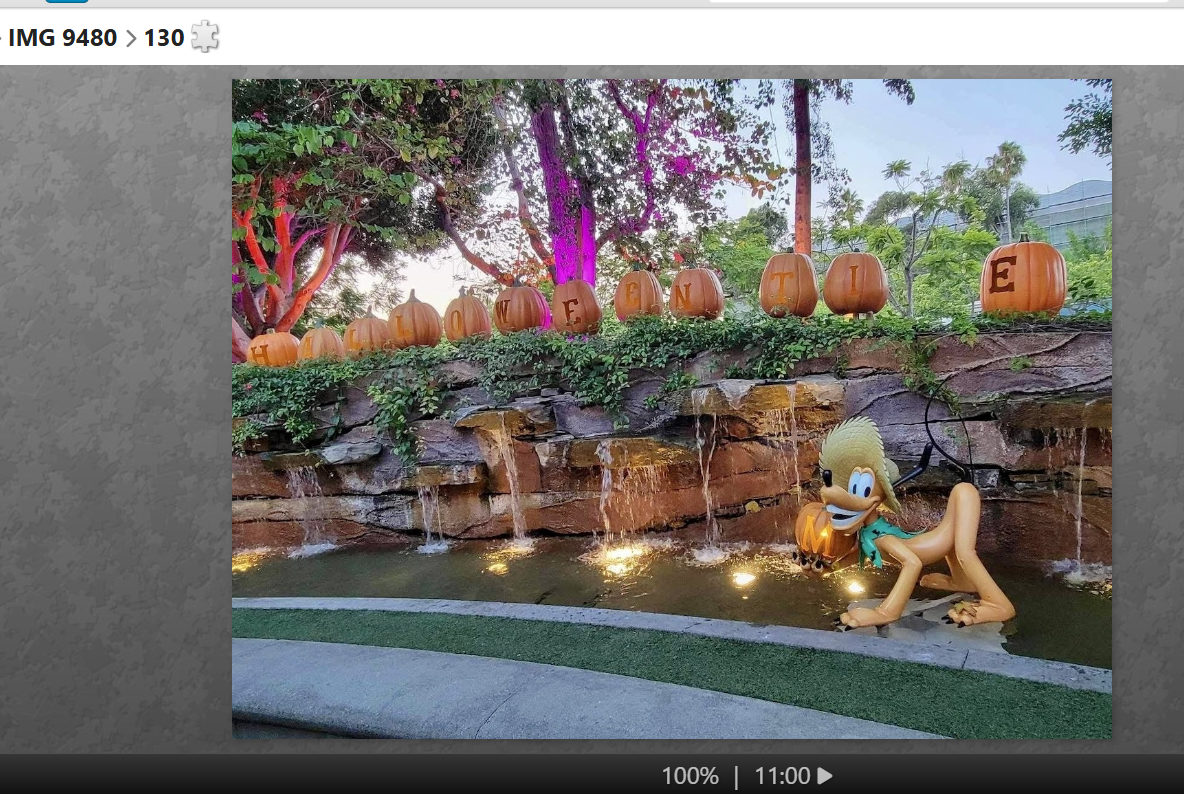
Task: Click the chevron between IMG 9480 and 130
Action: (131, 38)
